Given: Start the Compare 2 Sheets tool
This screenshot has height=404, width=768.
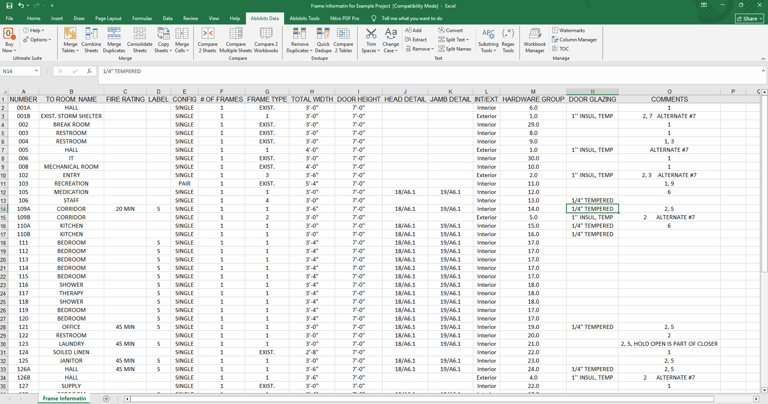Looking at the screenshot, I should 208,40.
